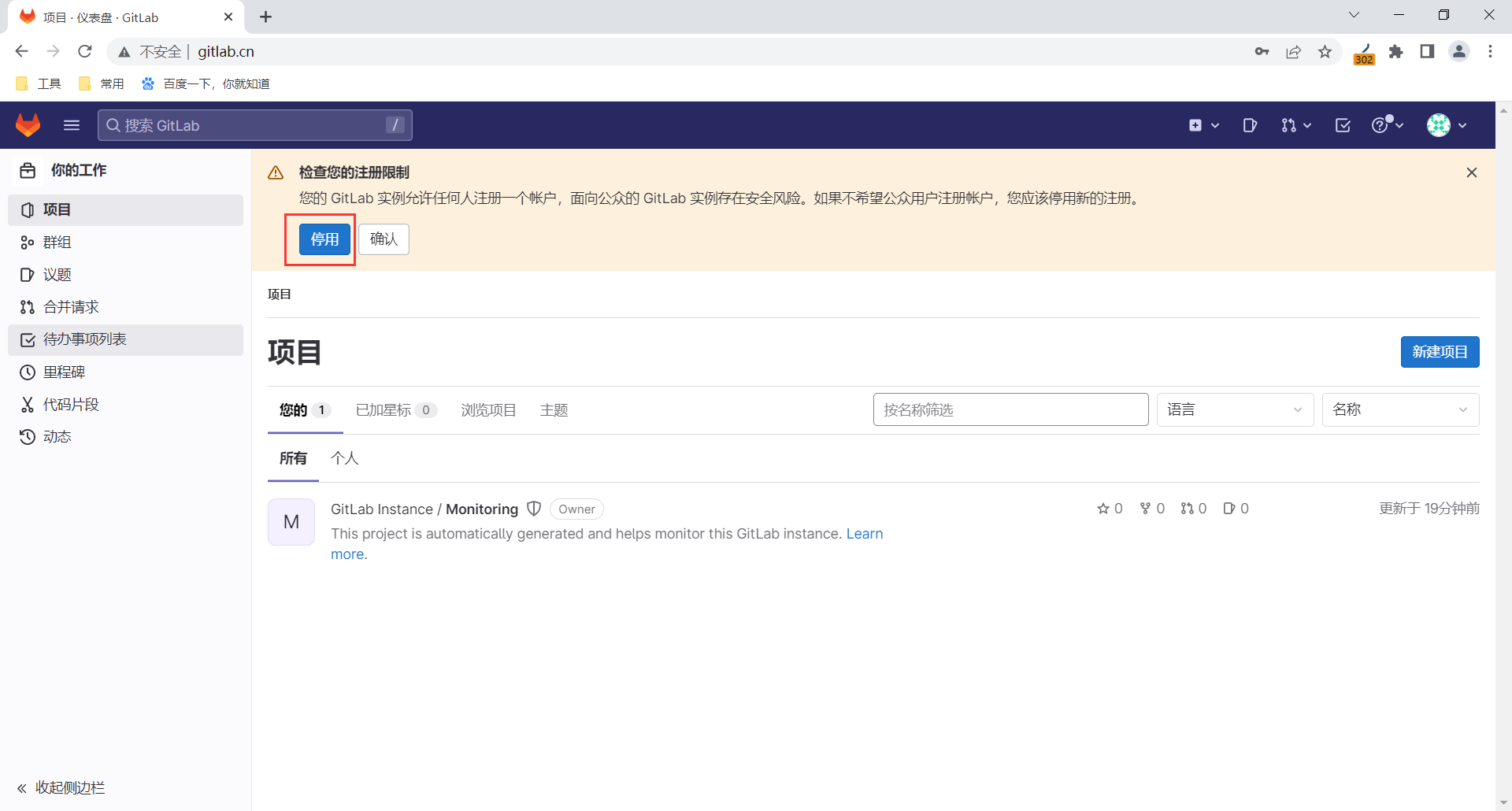Click the project visibility shield icon

pos(534,509)
